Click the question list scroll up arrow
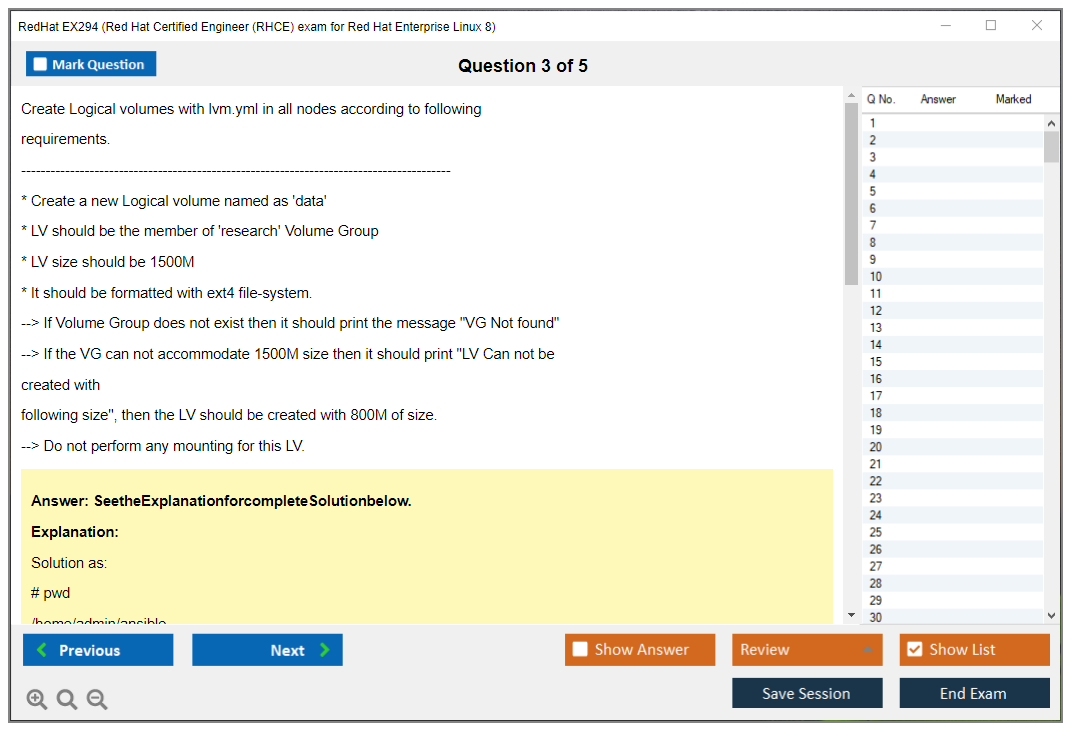 pos(1051,123)
